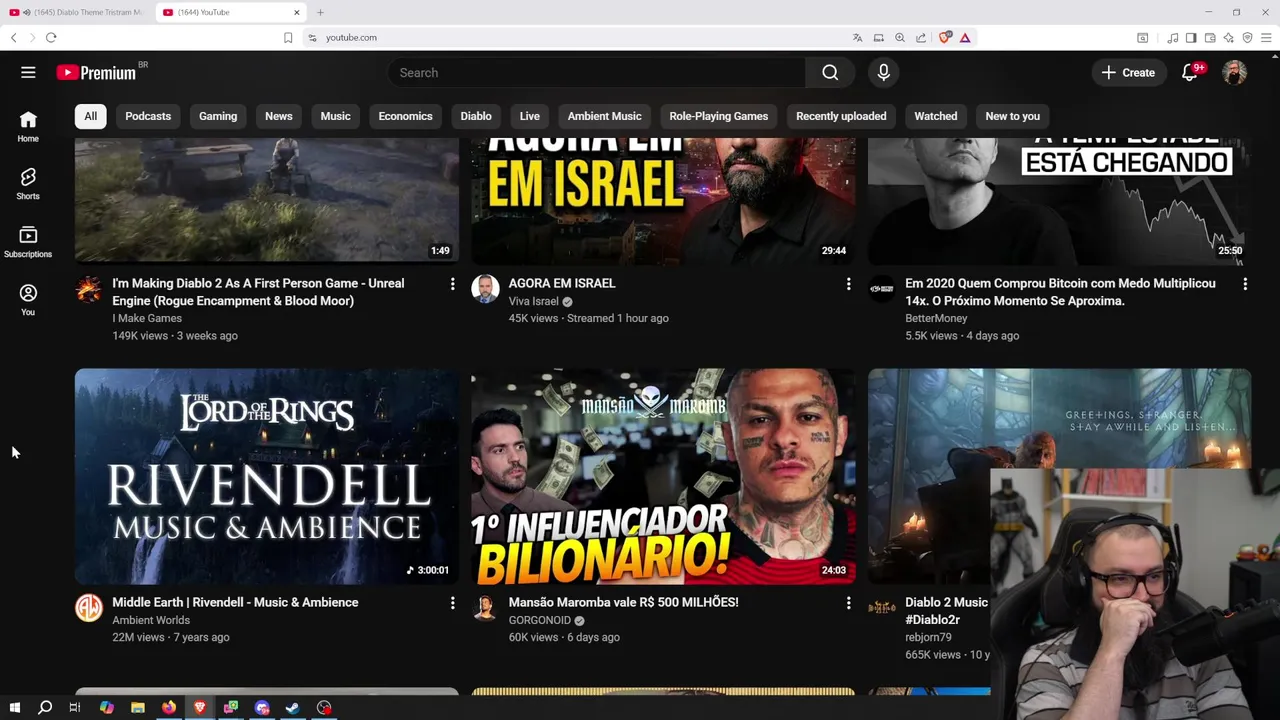Open the Brave VPN shield icon
The width and height of the screenshot is (1280, 720).
[x=1247, y=37]
